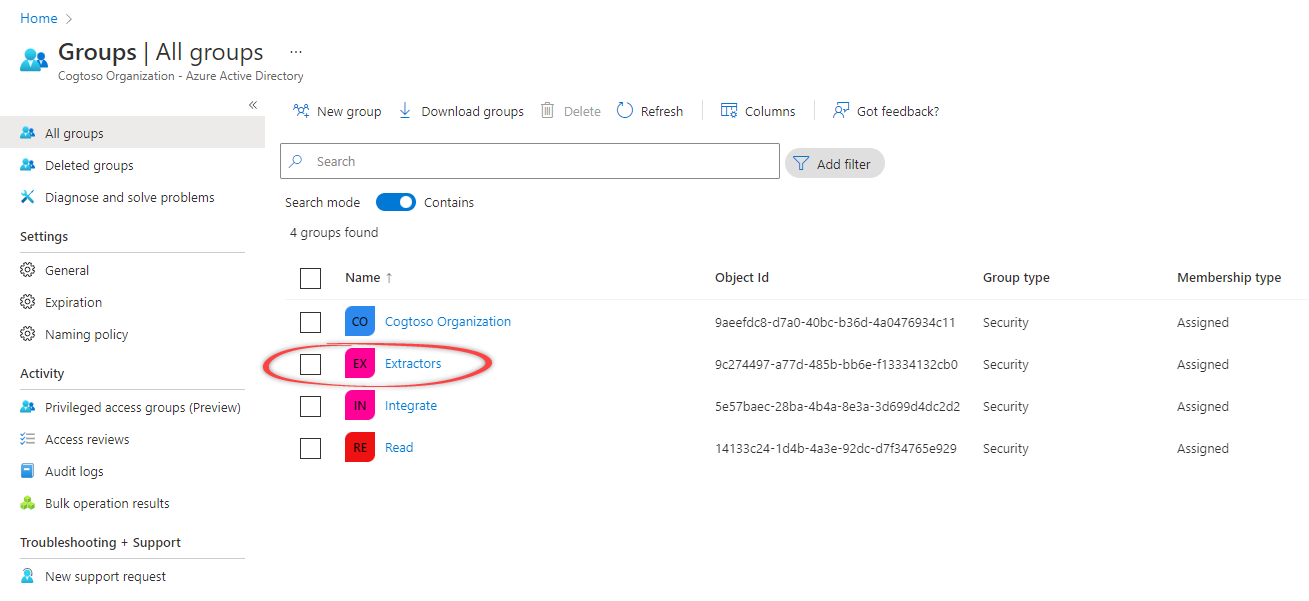This screenshot has width=1309, height=601.
Task: Sort groups by Name column
Action: coord(363,278)
